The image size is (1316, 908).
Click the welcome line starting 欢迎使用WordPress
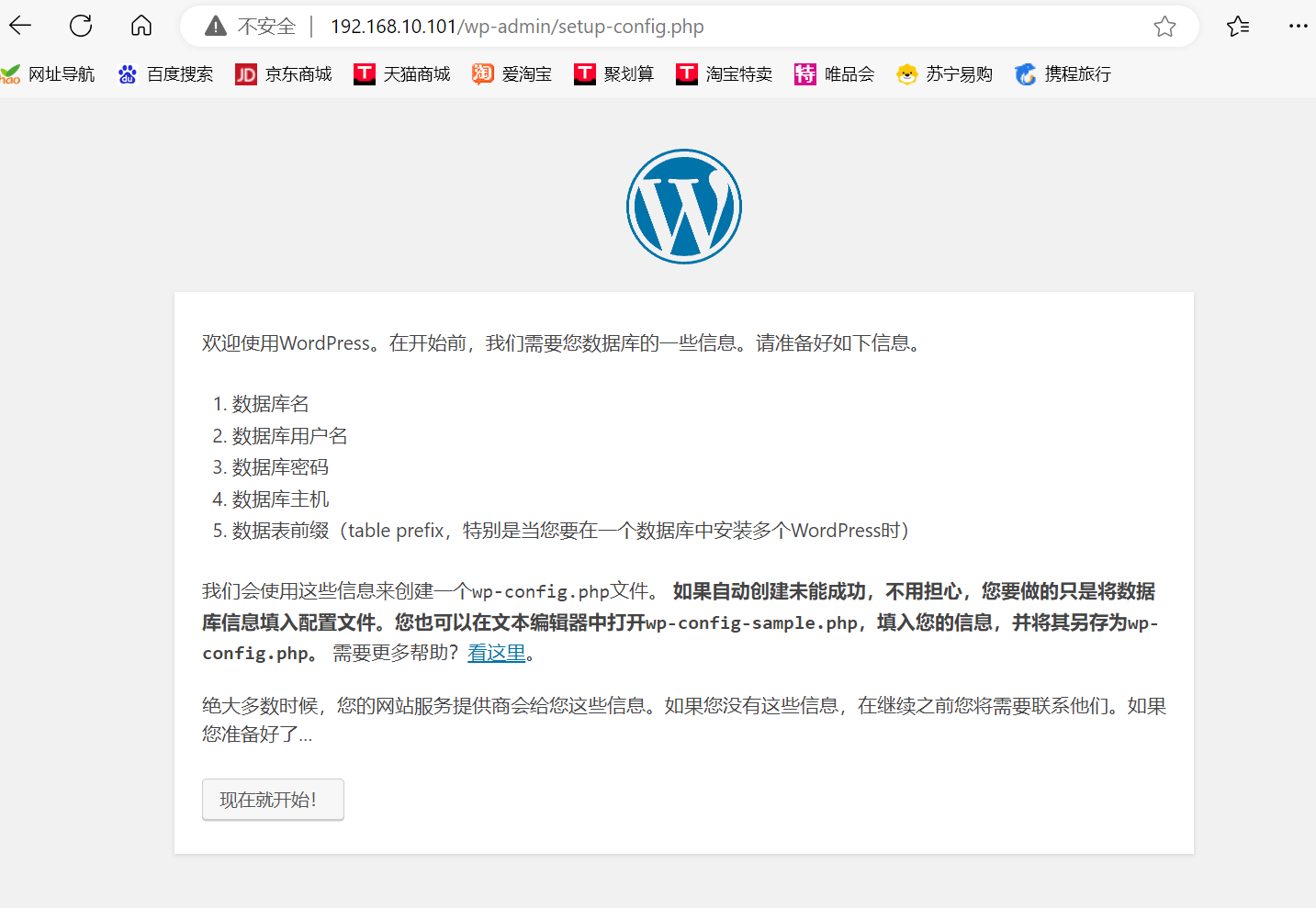click(x=564, y=343)
